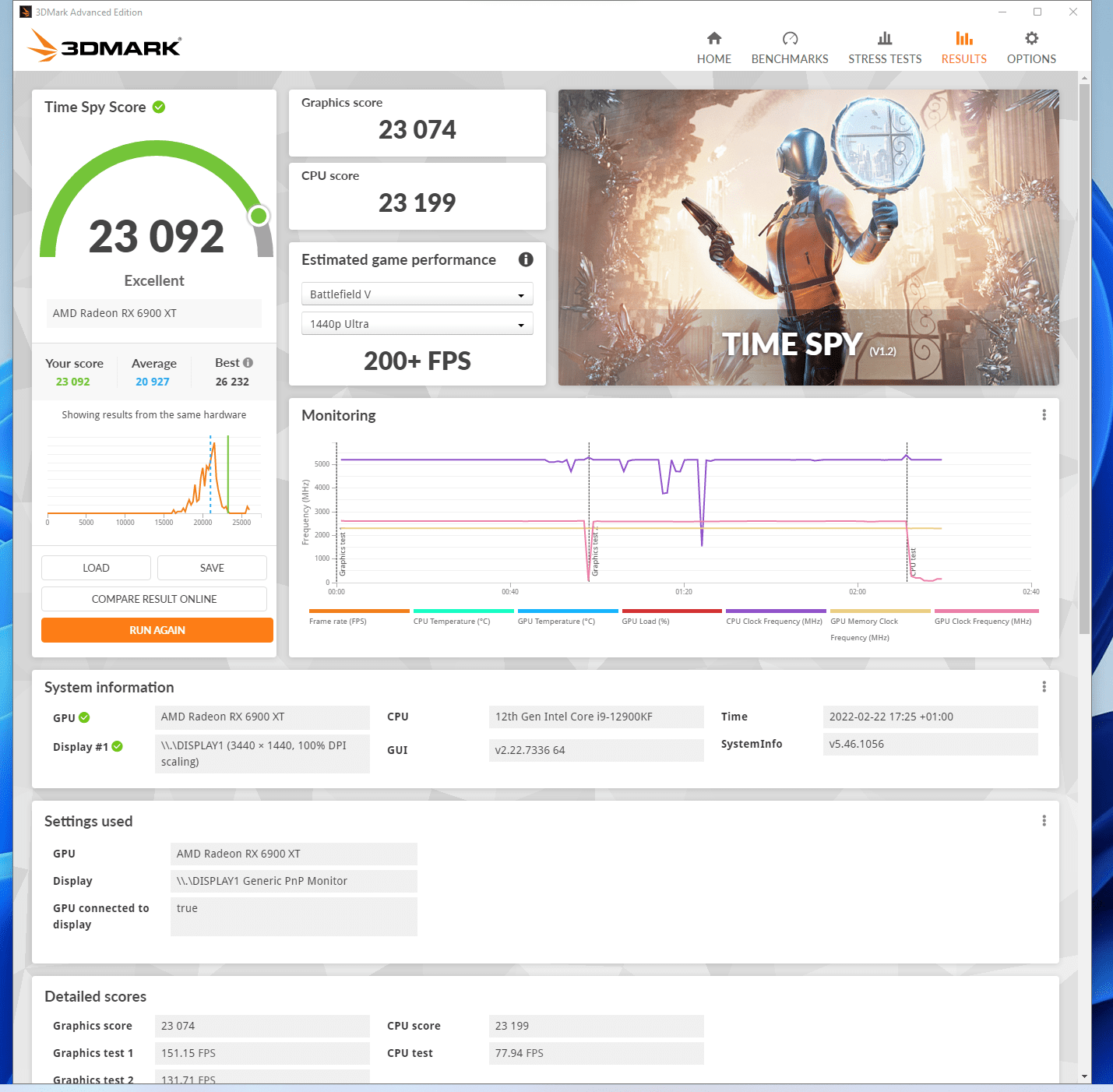Viewport: 1113px width, 1092px height.
Task: Click the 3DMark app icon in title bar
Action: pos(26,12)
